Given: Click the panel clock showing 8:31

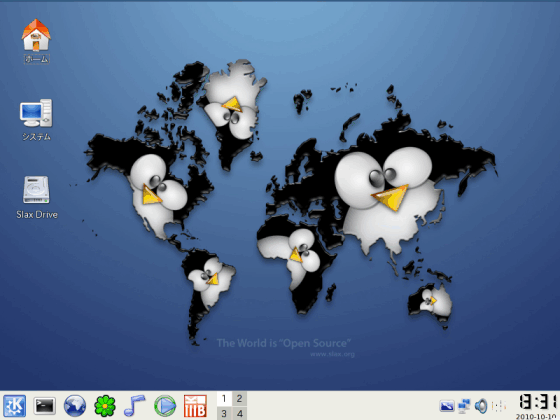Looking at the screenshot, I should [539, 401].
